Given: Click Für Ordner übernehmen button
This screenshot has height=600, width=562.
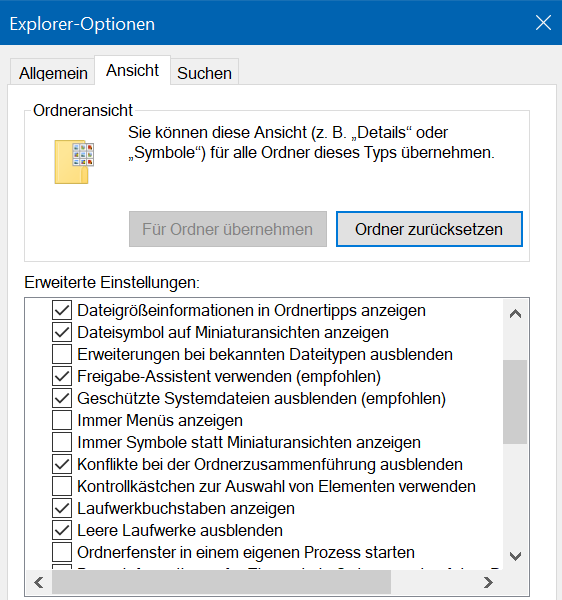Looking at the screenshot, I should click(228, 229).
